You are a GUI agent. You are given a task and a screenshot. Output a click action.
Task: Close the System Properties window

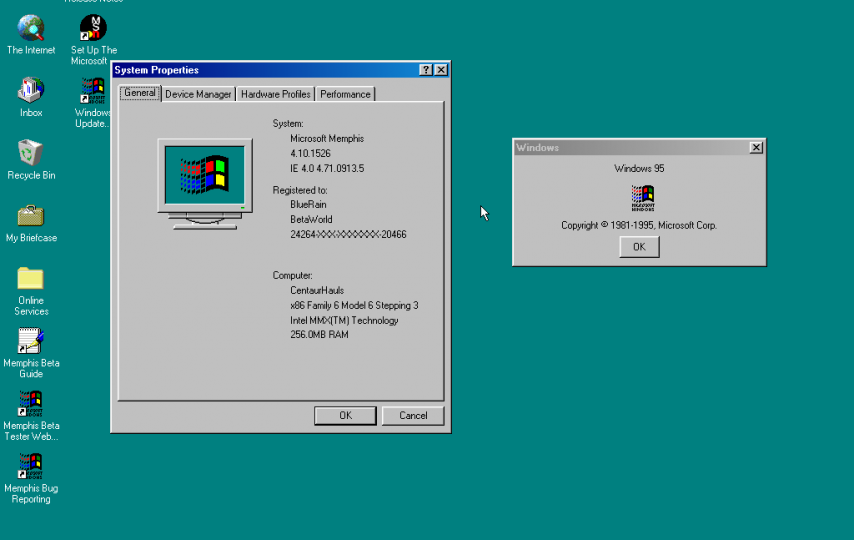pos(441,70)
